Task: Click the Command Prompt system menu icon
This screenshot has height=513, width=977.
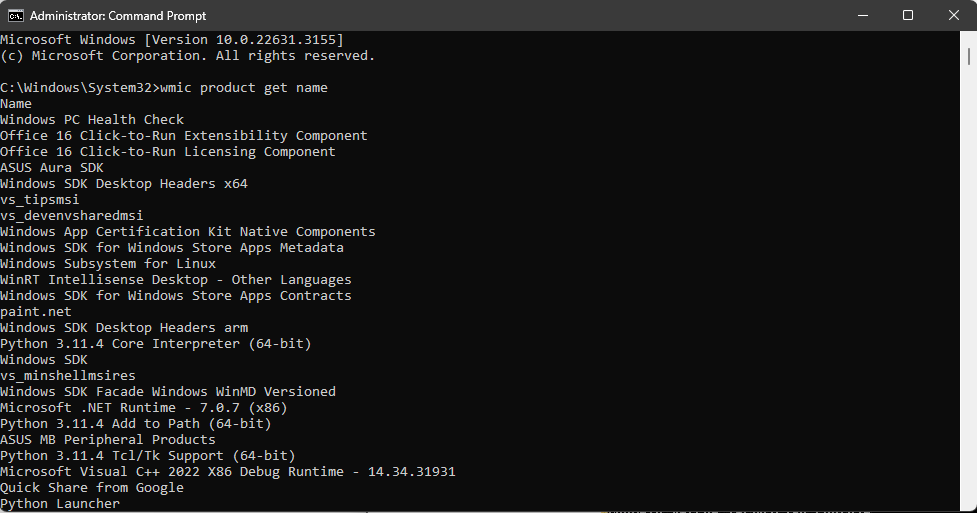Action: [x=16, y=15]
